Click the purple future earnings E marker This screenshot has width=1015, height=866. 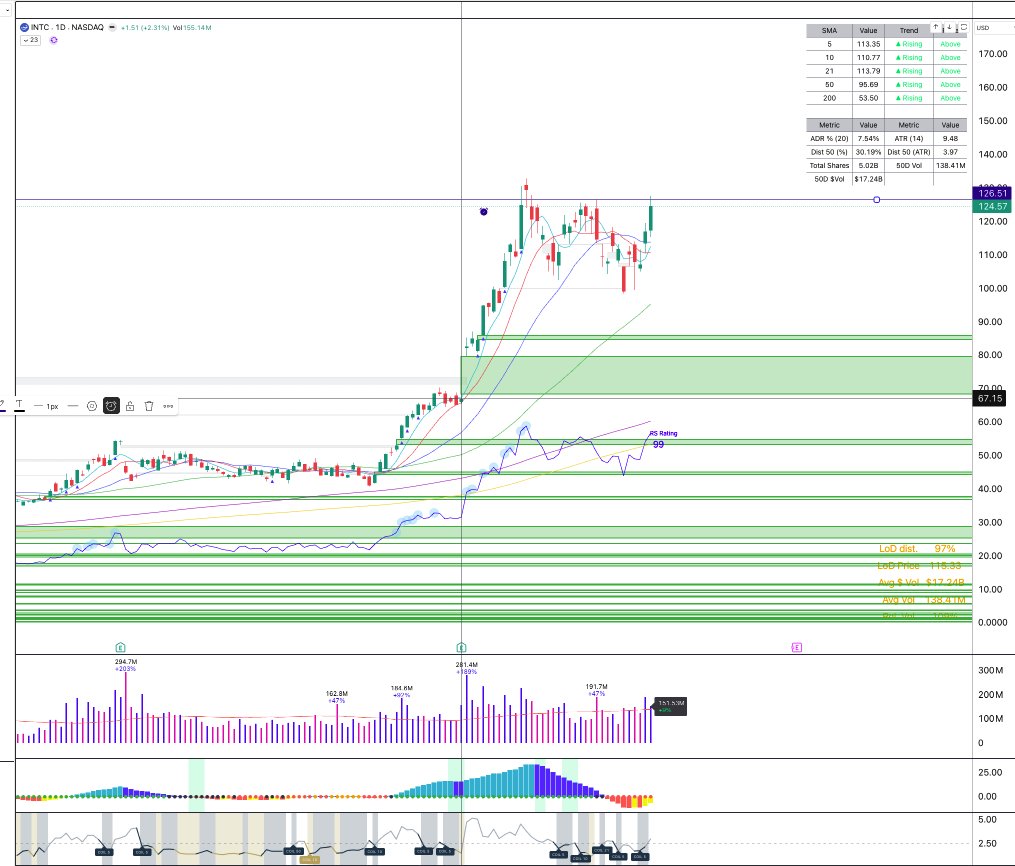tap(796, 647)
